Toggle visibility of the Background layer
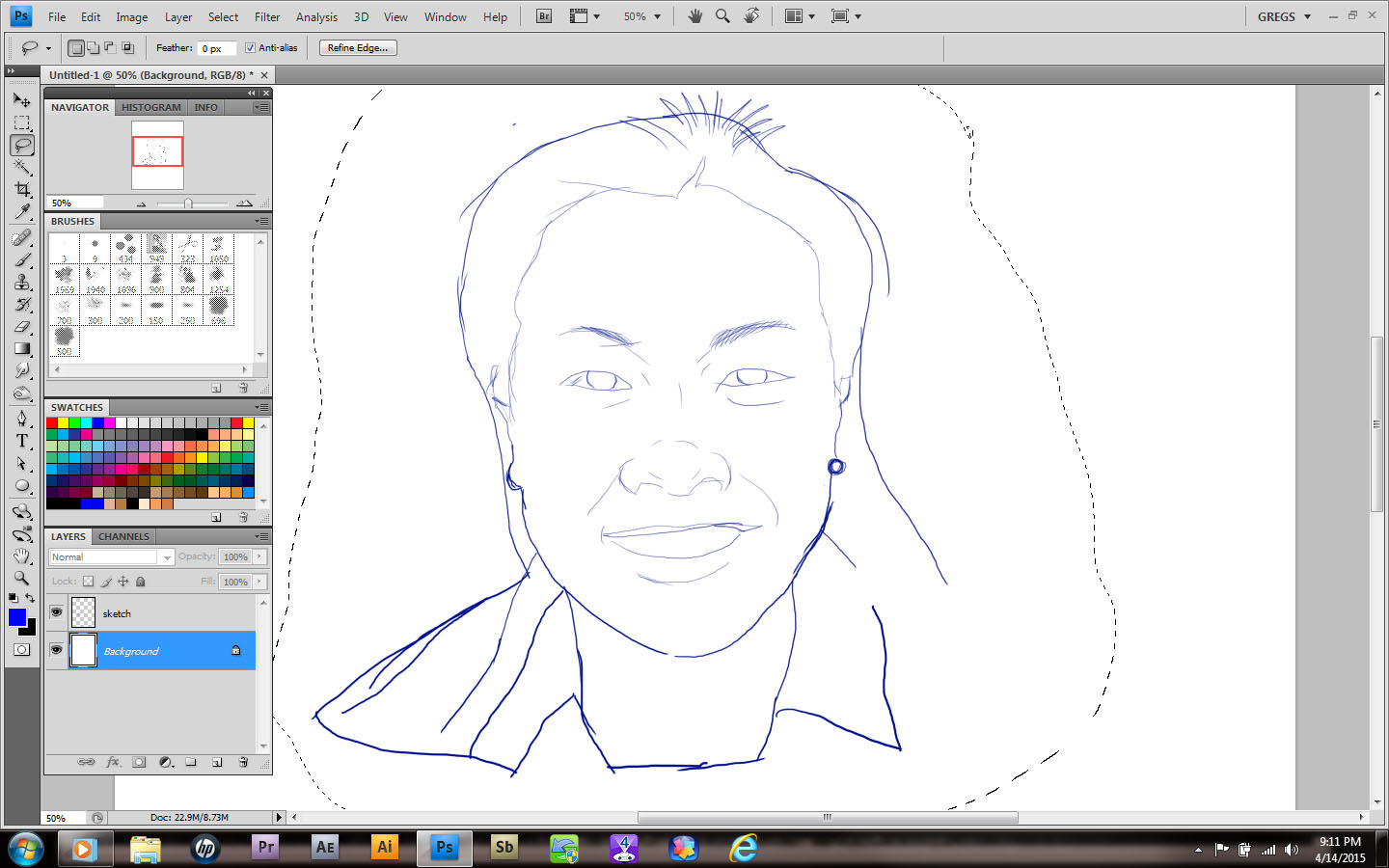 tap(56, 650)
